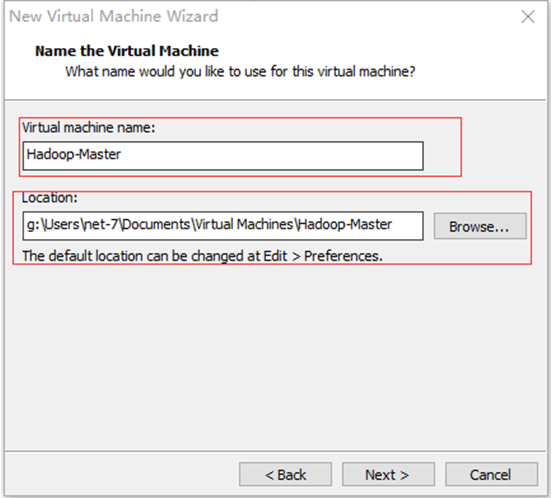Place cursor on 'net-7' in the Location path
The image size is (553, 498).
(x=101, y=225)
